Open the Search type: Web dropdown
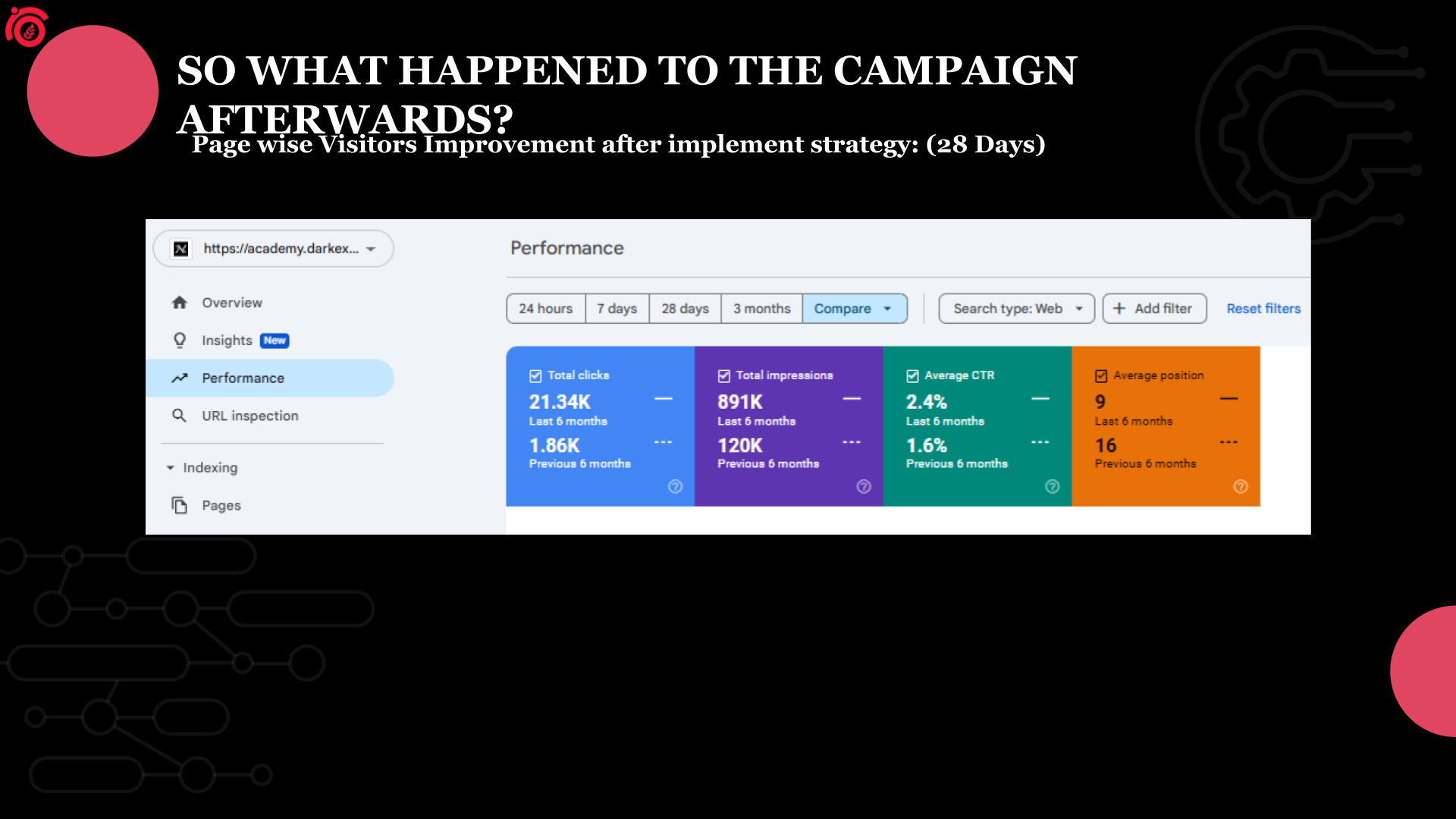The image size is (1456, 819). 1017,309
